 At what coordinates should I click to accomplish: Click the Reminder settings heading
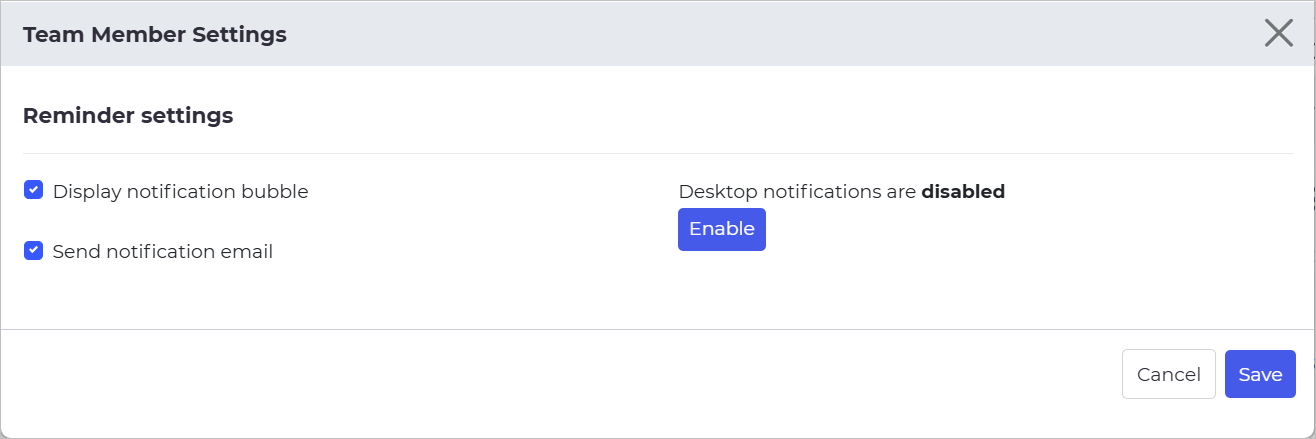pyautogui.click(x=128, y=115)
